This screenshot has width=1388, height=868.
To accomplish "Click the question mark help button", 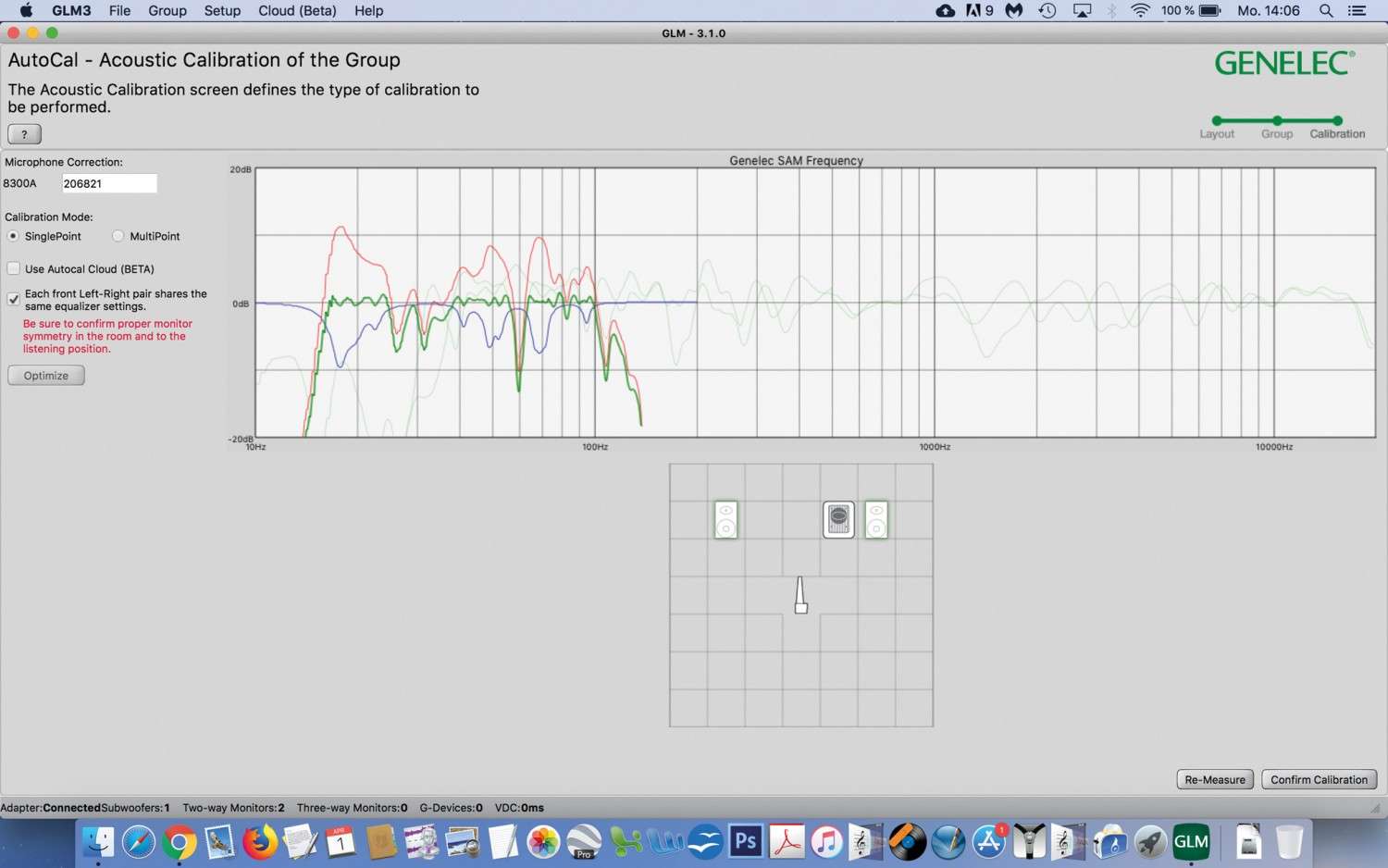I will pos(25,133).
